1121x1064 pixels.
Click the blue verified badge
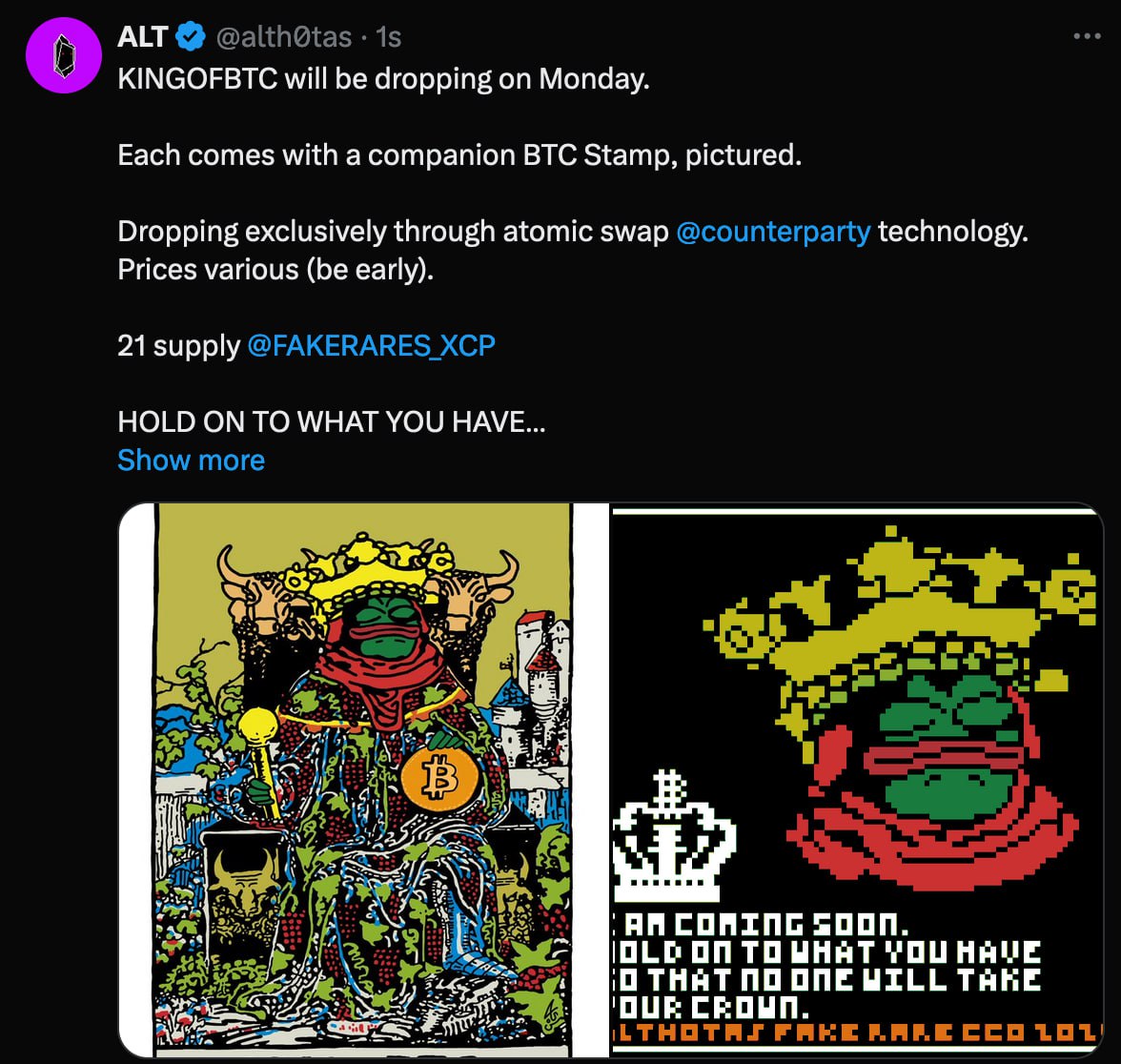pos(191,37)
